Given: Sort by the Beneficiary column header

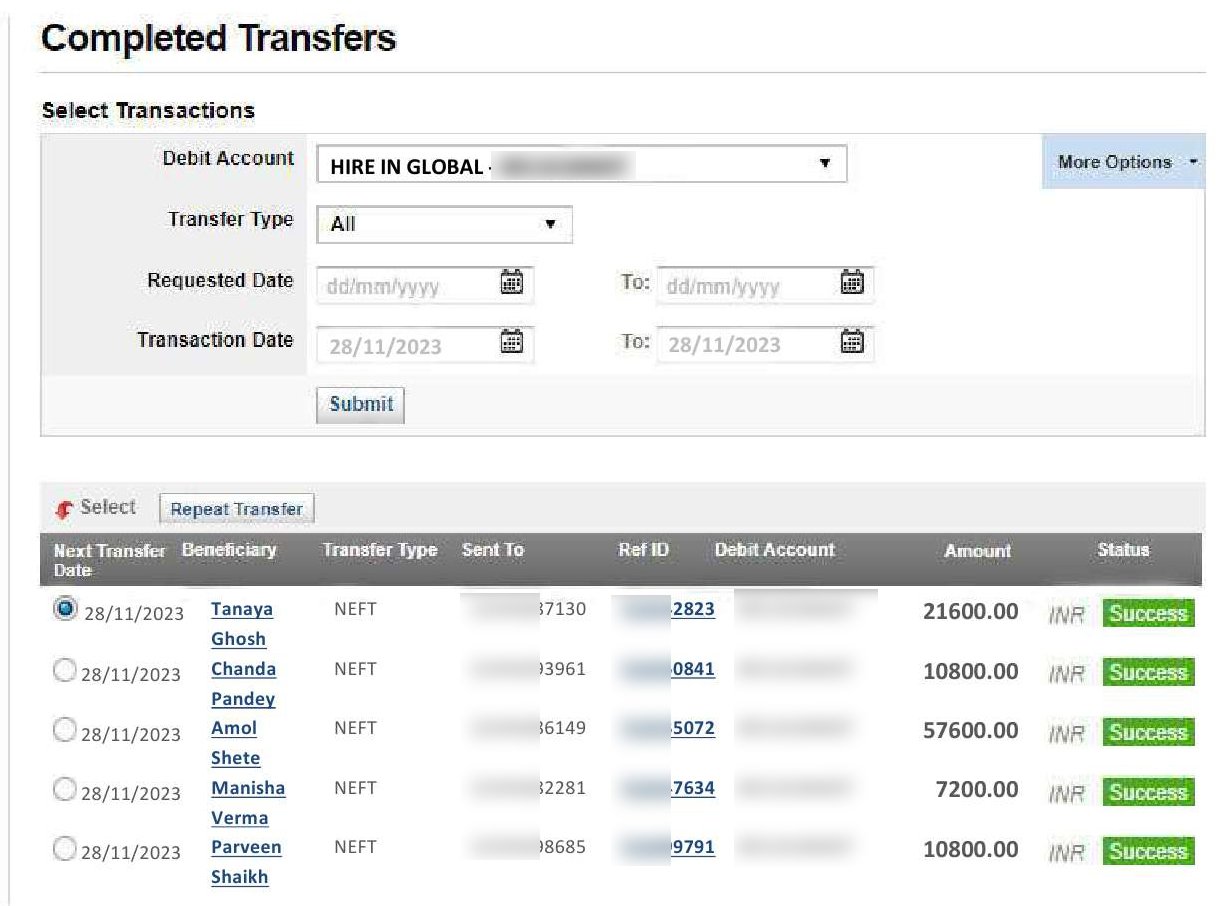Looking at the screenshot, I should click(229, 550).
